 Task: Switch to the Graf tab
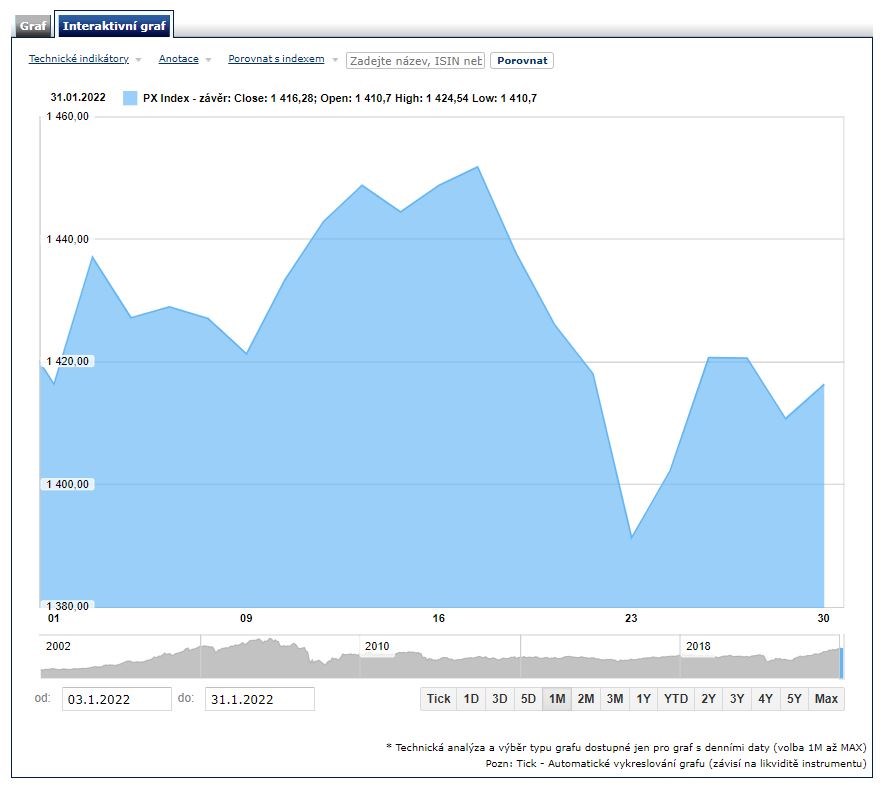point(33,25)
